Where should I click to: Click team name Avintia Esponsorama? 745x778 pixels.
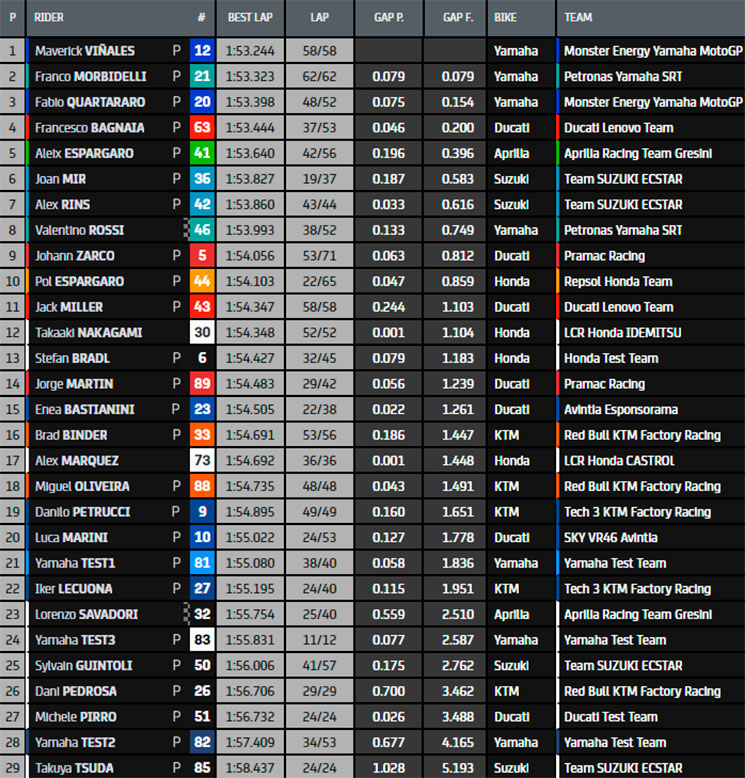coord(621,410)
